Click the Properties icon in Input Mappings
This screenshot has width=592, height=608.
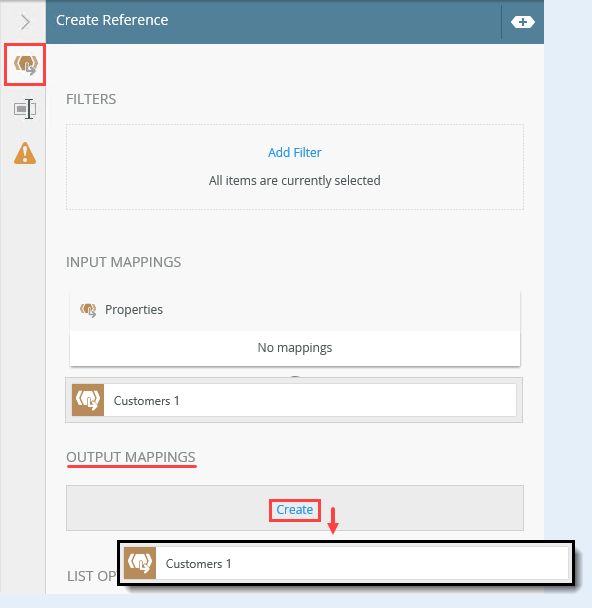[88, 310]
